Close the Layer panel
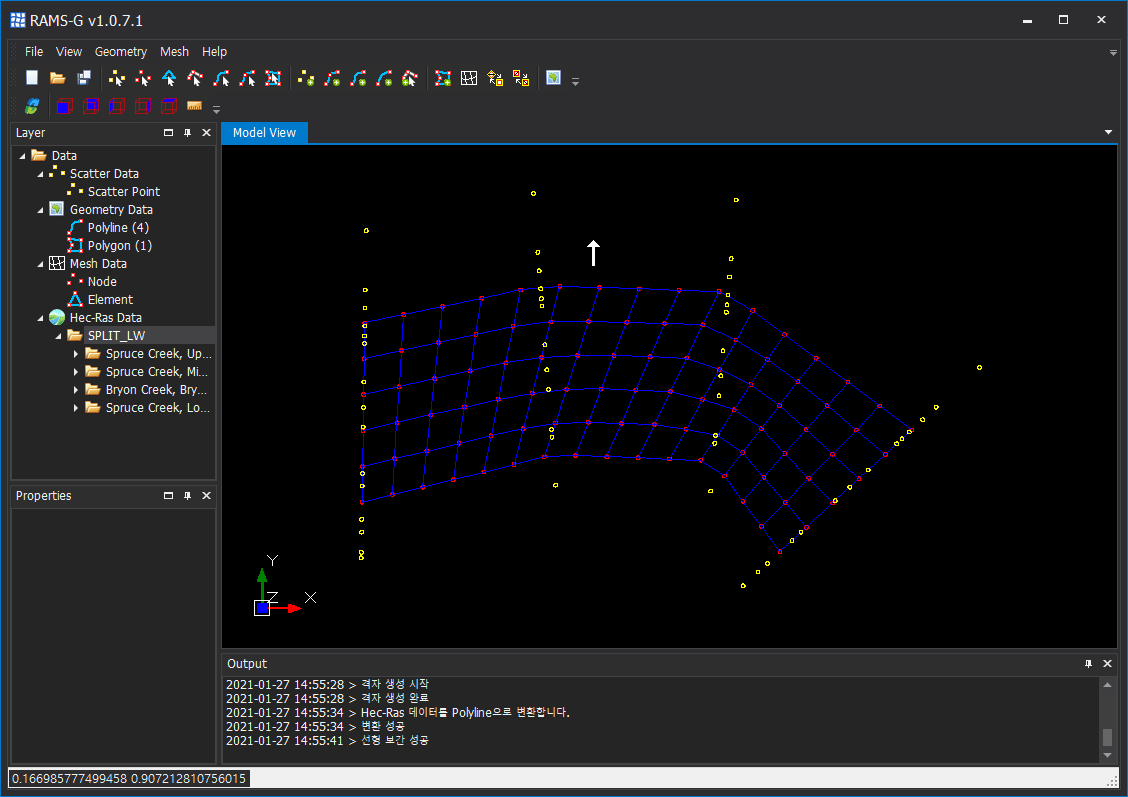Image resolution: width=1128 pixels, height=797 pixels. point(206,132)
